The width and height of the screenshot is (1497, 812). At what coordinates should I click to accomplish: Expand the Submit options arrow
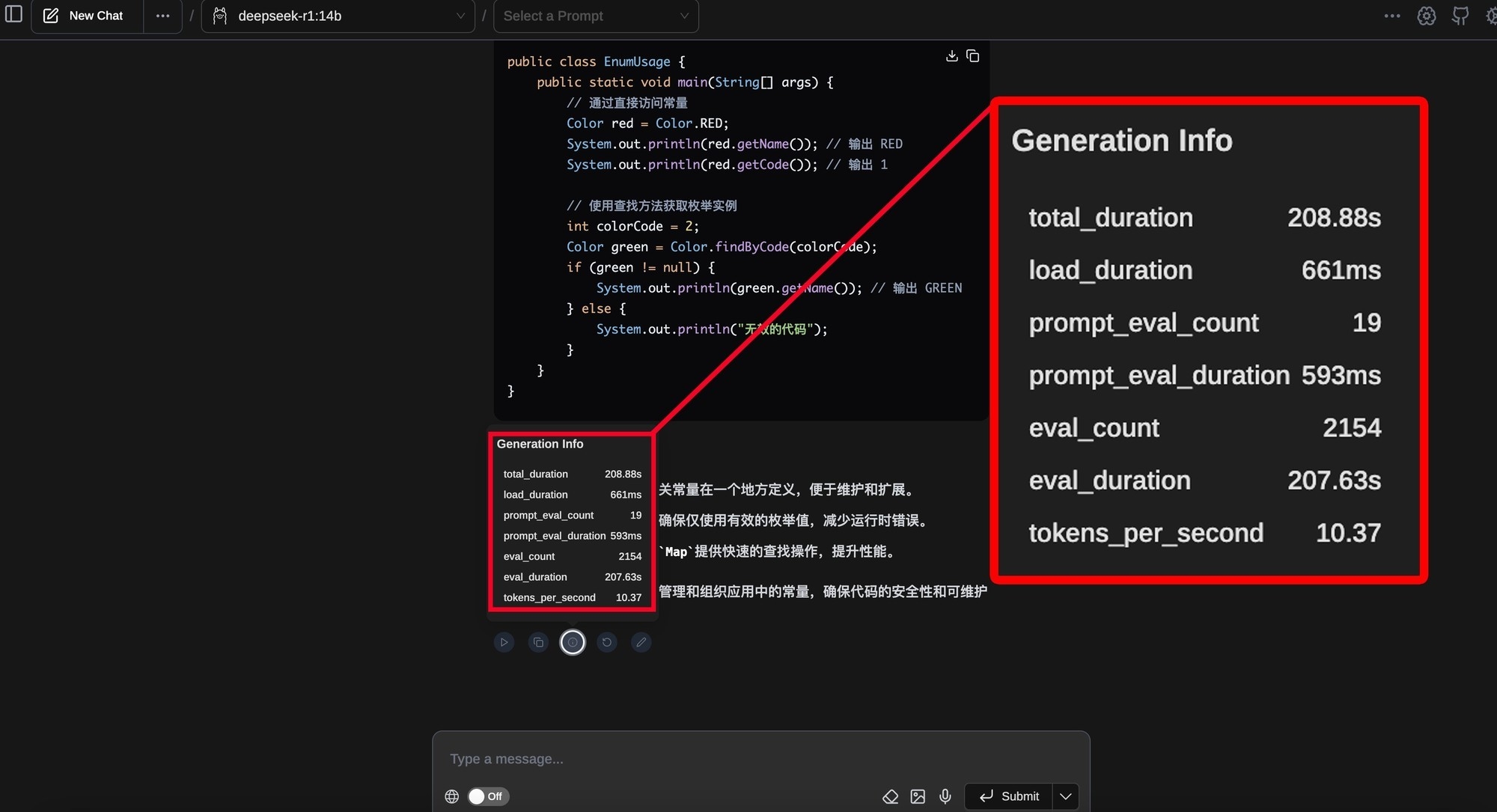[x=1066, y=796]
